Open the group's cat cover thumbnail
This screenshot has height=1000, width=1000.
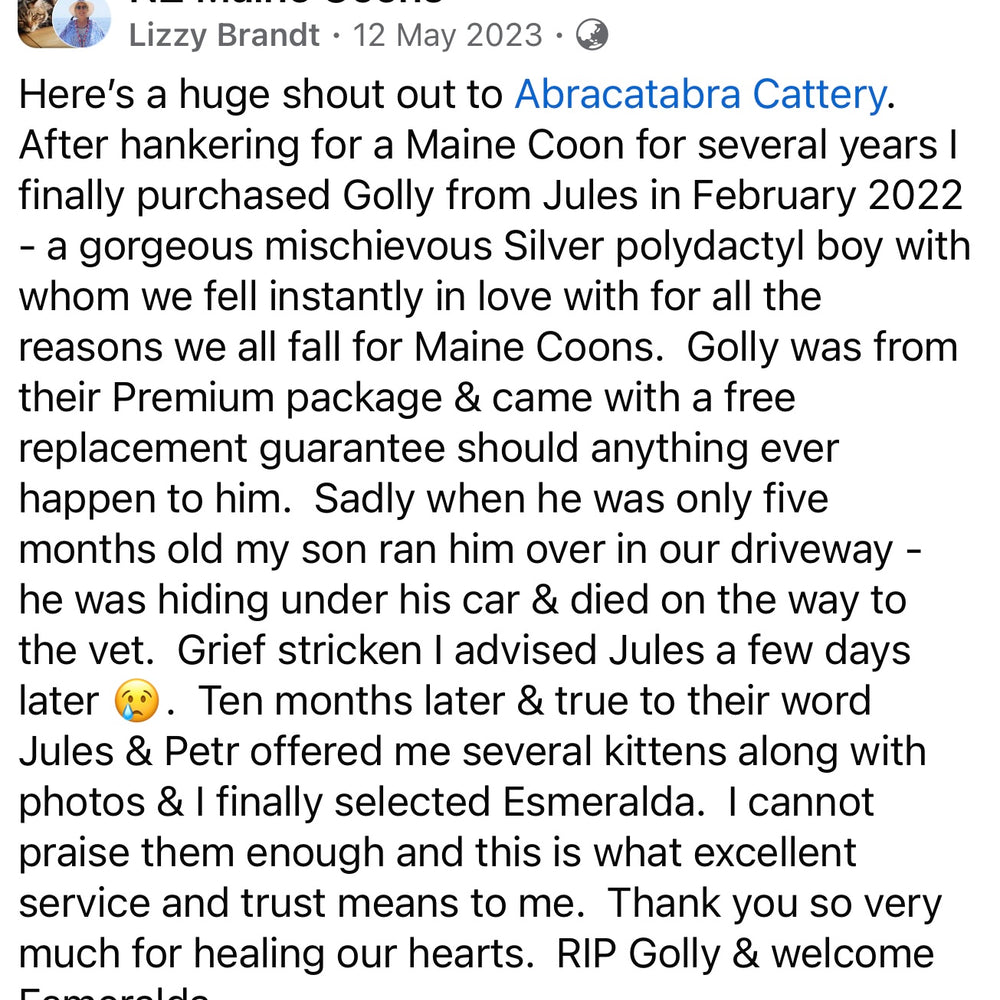coord(36,23)
